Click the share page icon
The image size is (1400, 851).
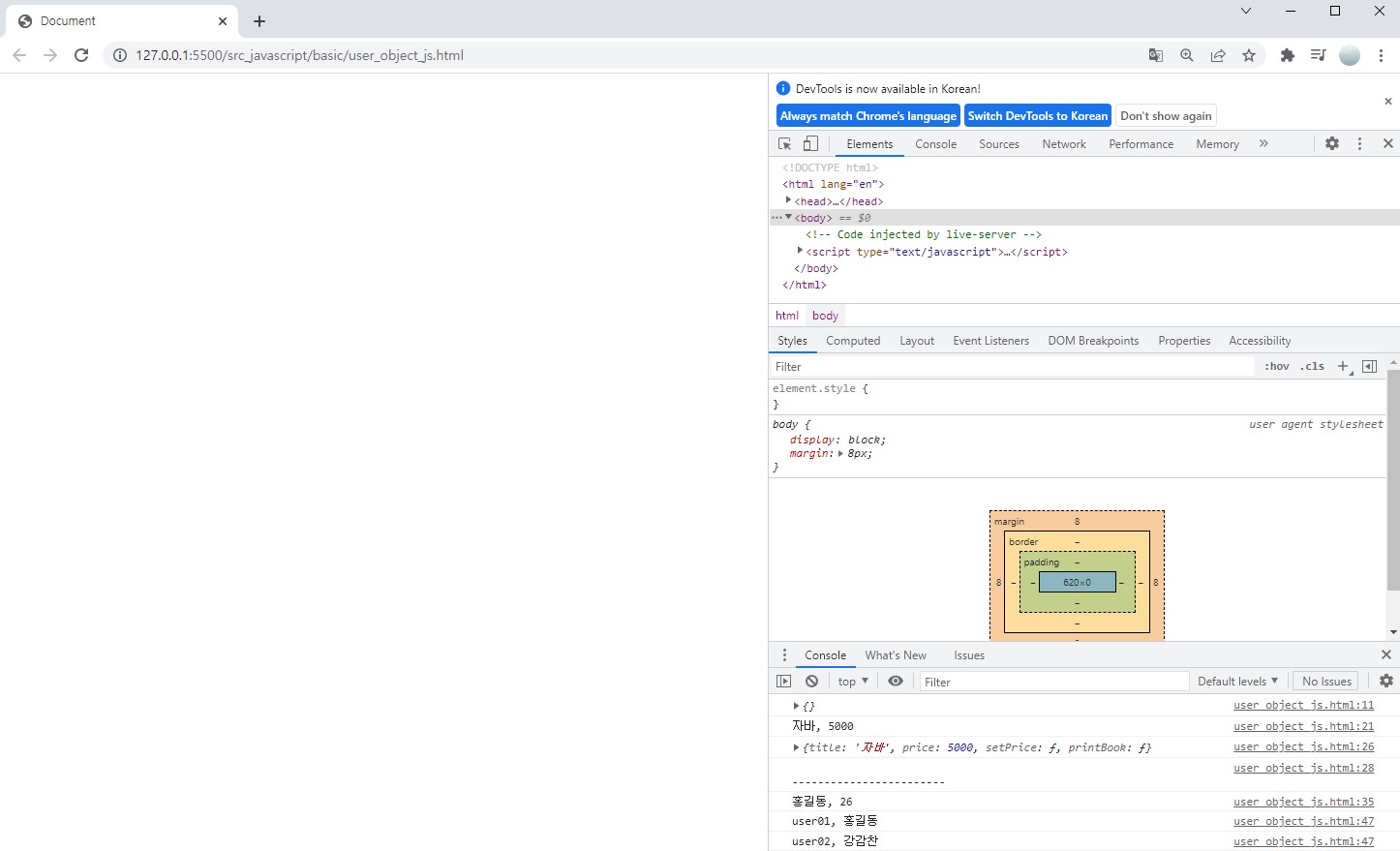point(1218,55)
